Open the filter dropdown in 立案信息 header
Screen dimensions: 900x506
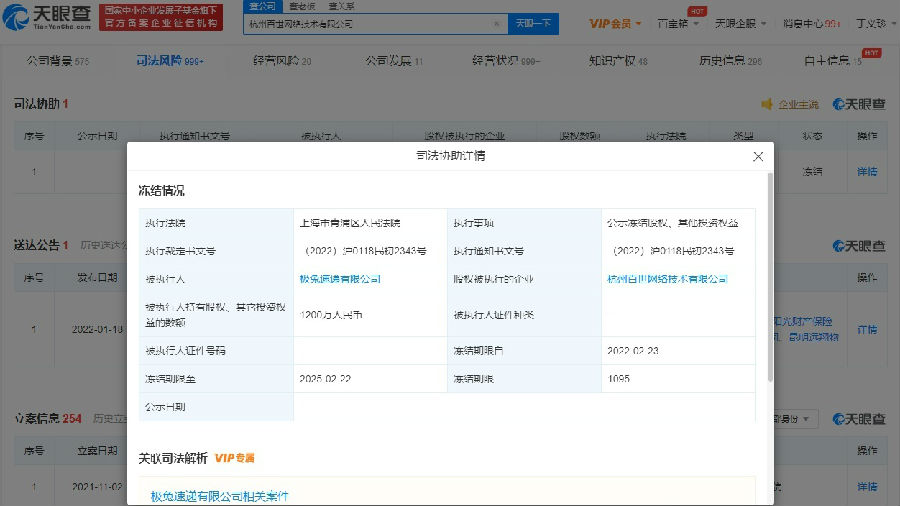795,419
